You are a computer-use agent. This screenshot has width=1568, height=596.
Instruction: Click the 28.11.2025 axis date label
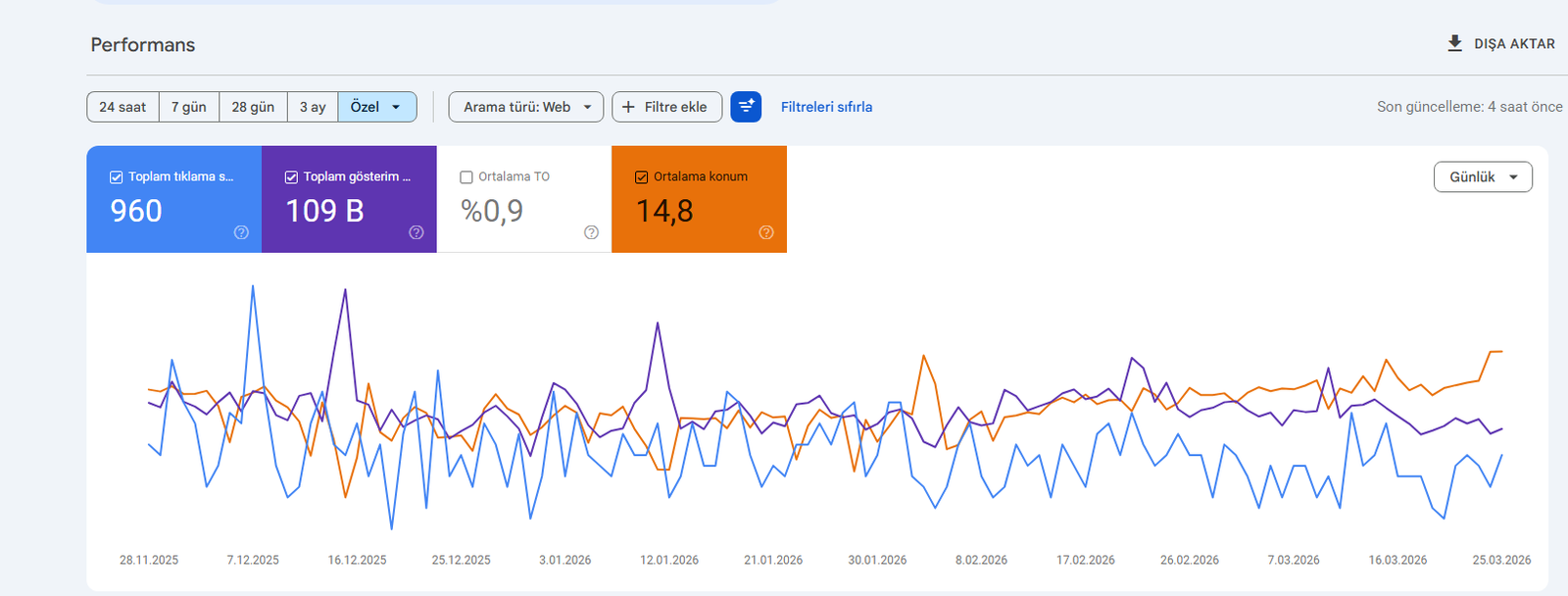149,560
